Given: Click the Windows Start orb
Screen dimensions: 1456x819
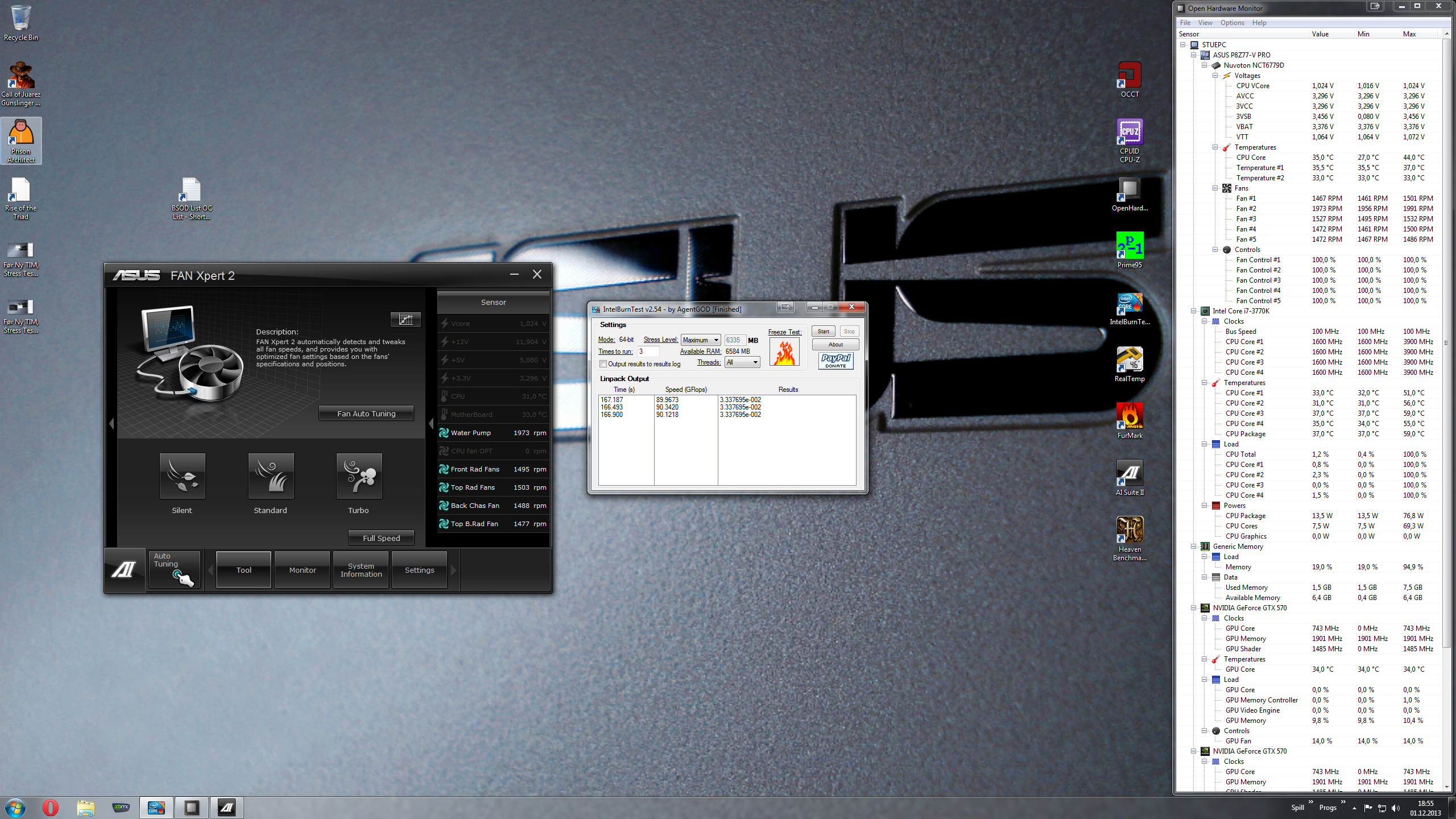Looking at the screenshot, I should [x=15, y=808].
